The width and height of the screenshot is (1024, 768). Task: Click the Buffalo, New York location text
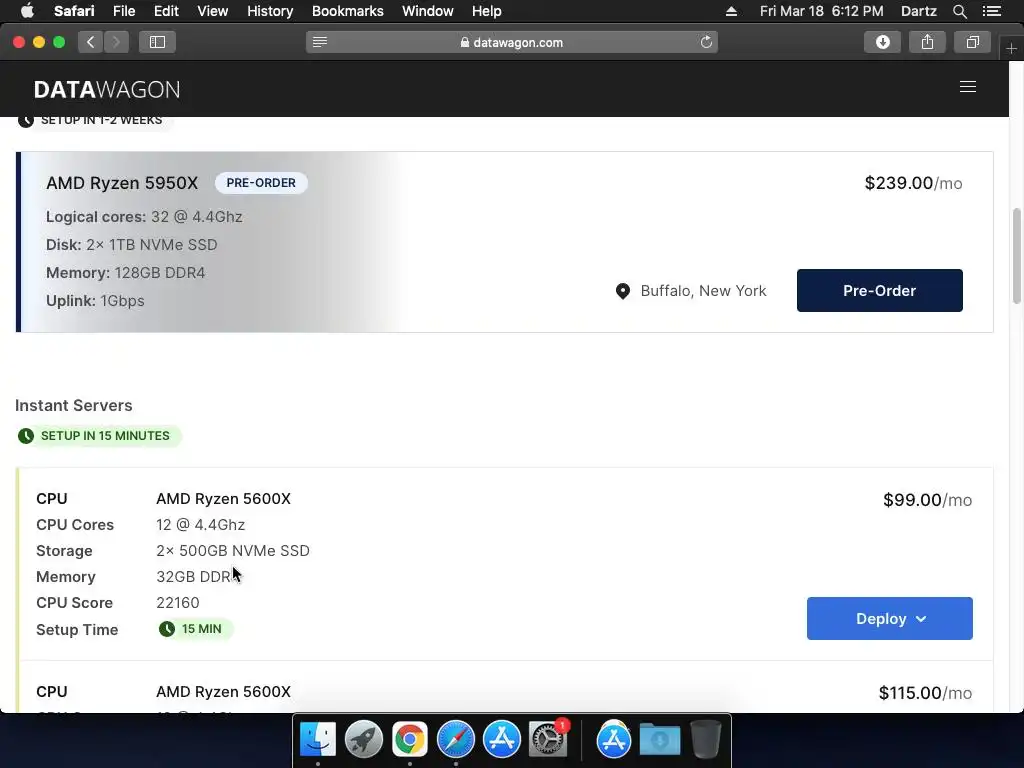(x=703, y=291)
